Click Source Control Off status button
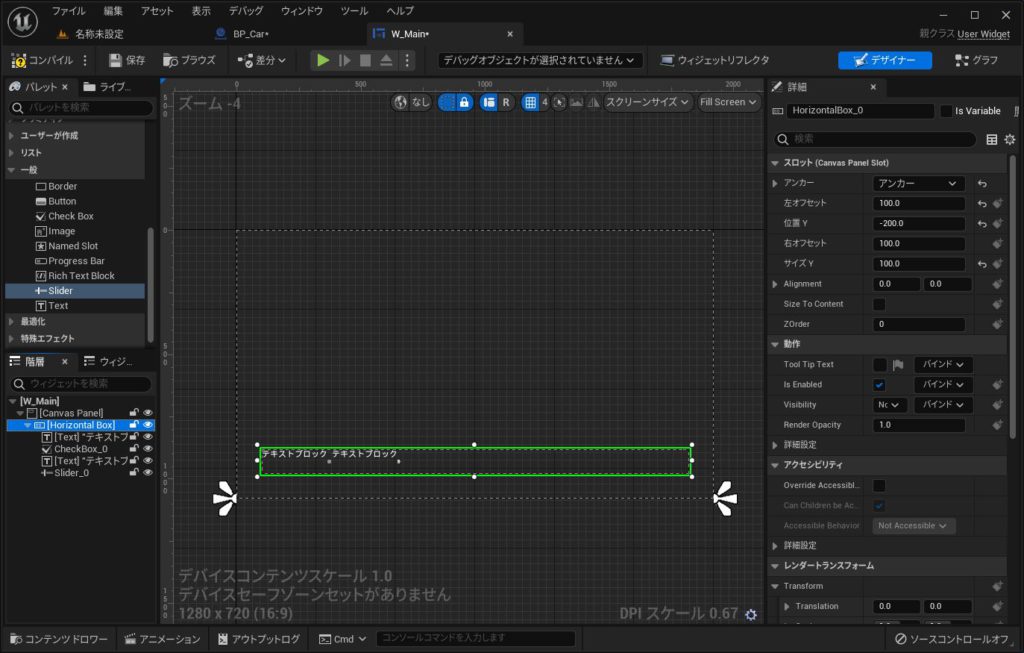The width and height of the screenshot is (1024, 653). pyautogui.click(x=952, y=639)
